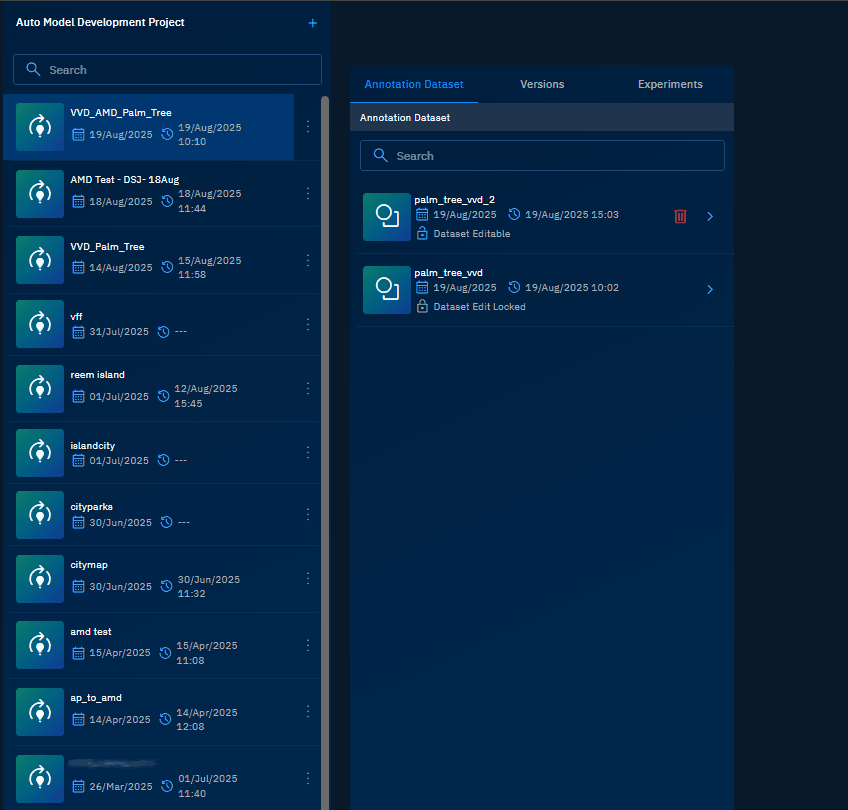
Task: Expand the palm_tree_vvd_2 dataset chevron
Action: tap(710, 216)
